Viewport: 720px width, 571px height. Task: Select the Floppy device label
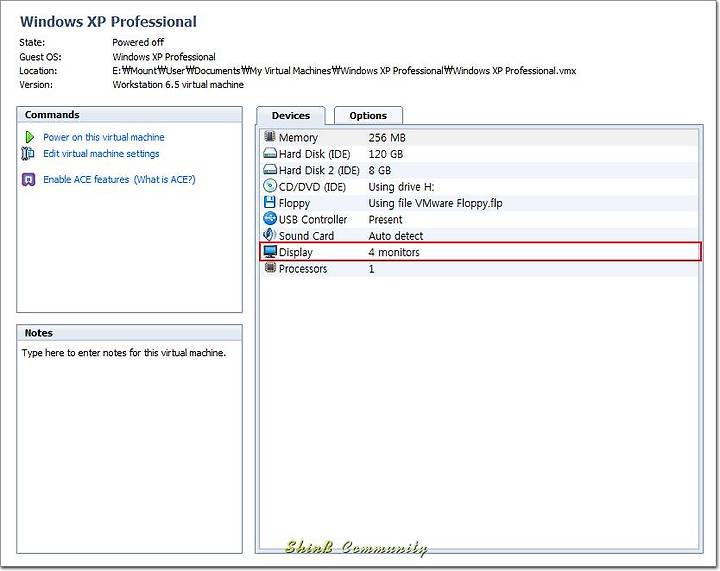(x=294, y=203)
